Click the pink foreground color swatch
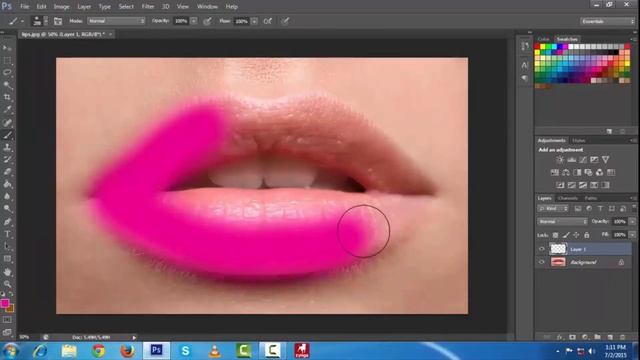 tap(4, 302)
